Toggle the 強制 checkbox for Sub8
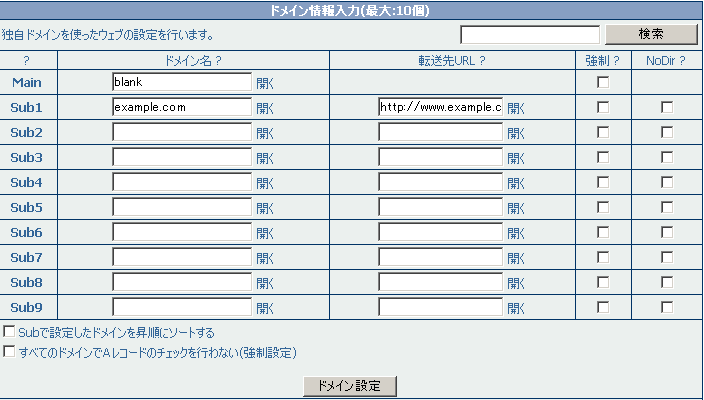Image resolution: width=704 pixels, height=400 pixels. coord(603,282)
